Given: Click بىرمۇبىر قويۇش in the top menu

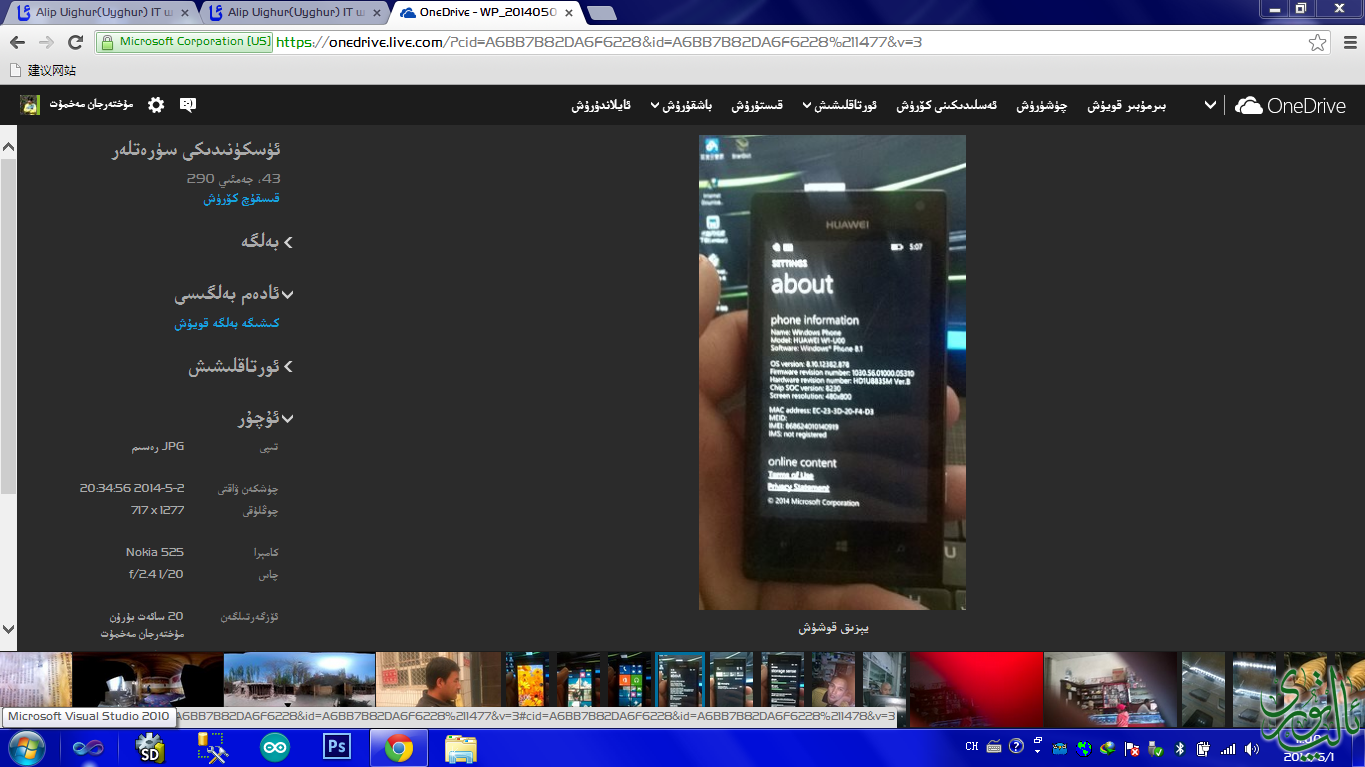Looking at the screenshot, I should (1127, 105).
